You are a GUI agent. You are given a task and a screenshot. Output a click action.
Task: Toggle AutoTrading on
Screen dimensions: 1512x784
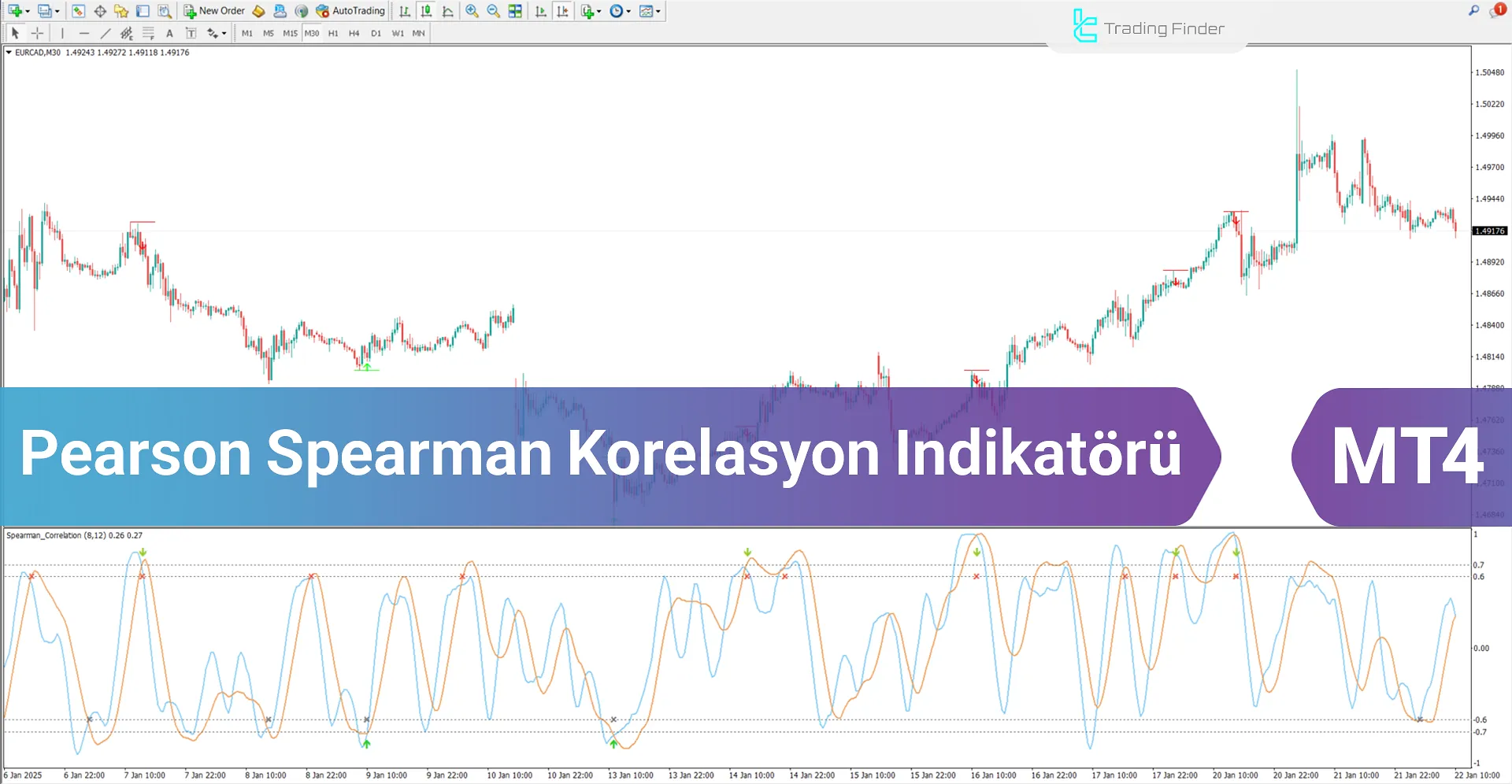pos(349,11)
